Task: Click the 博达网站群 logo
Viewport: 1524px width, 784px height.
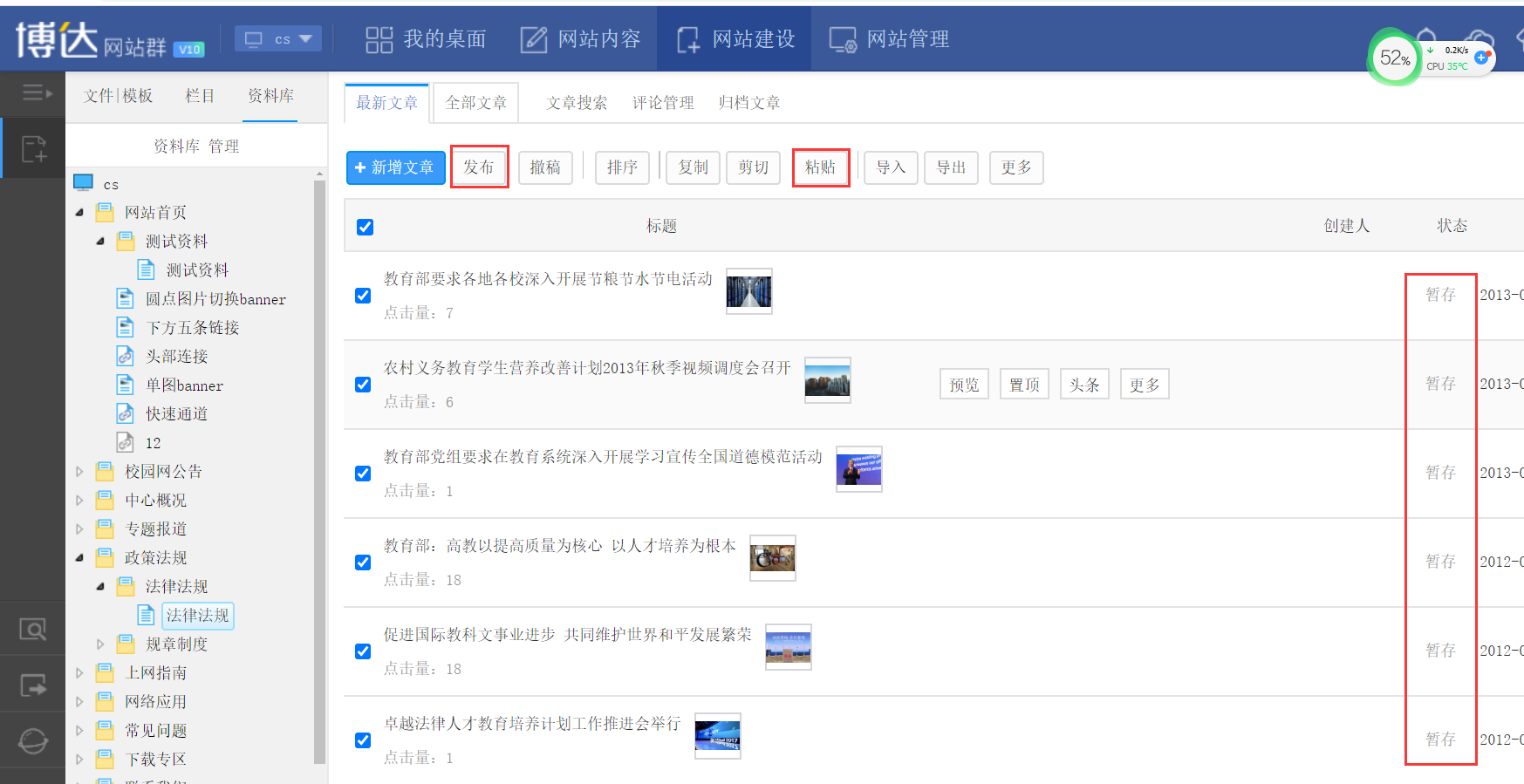Action: coord(110,40)
